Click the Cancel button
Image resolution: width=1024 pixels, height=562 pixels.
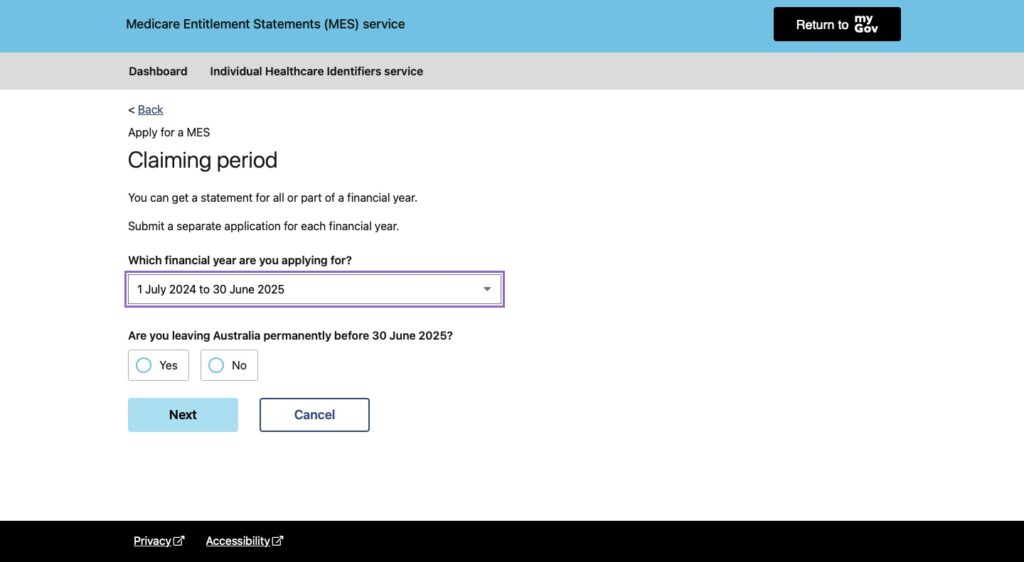pos(314,414)
